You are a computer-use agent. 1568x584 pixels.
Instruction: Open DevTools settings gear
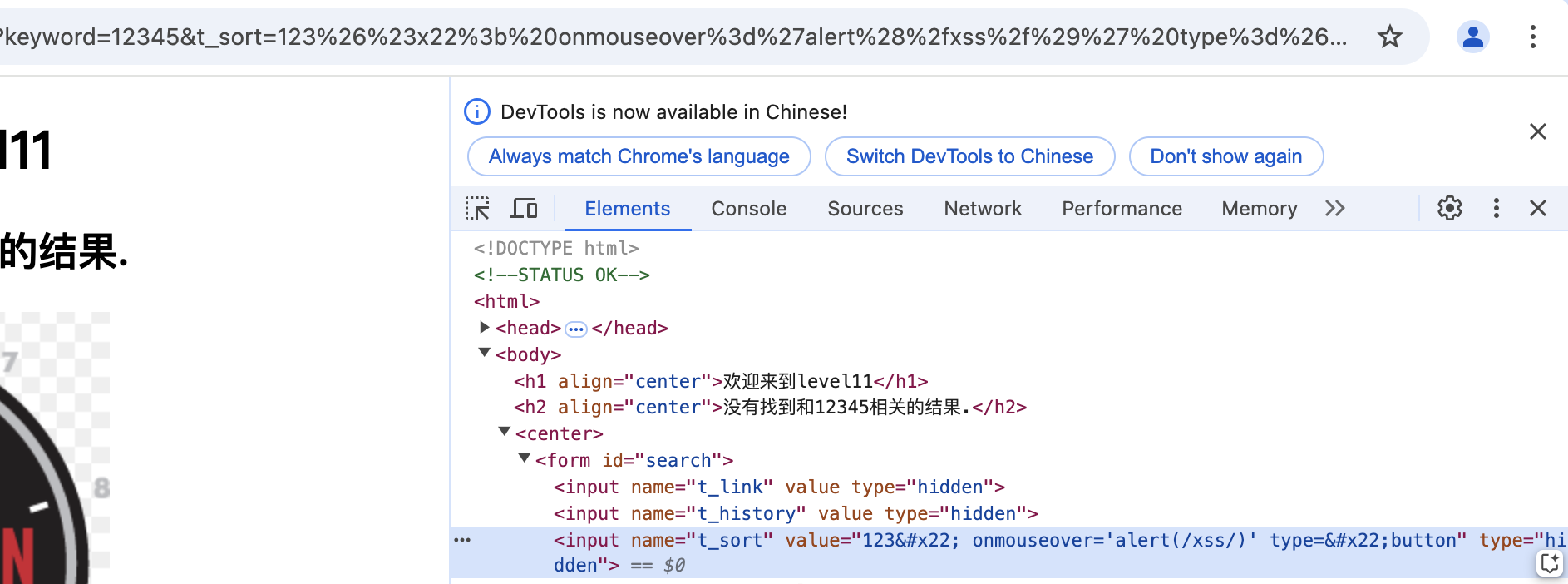[1449, 208]
